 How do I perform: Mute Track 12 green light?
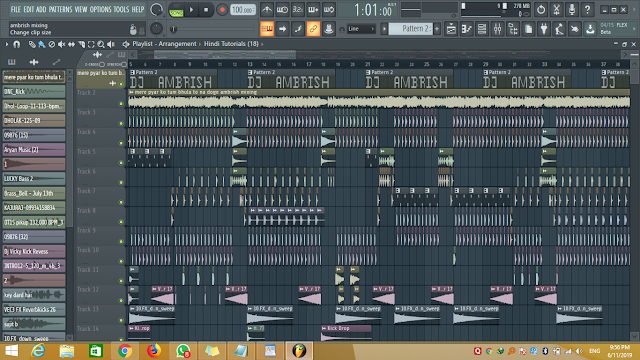pyautogui.click(x=121, y=300)
